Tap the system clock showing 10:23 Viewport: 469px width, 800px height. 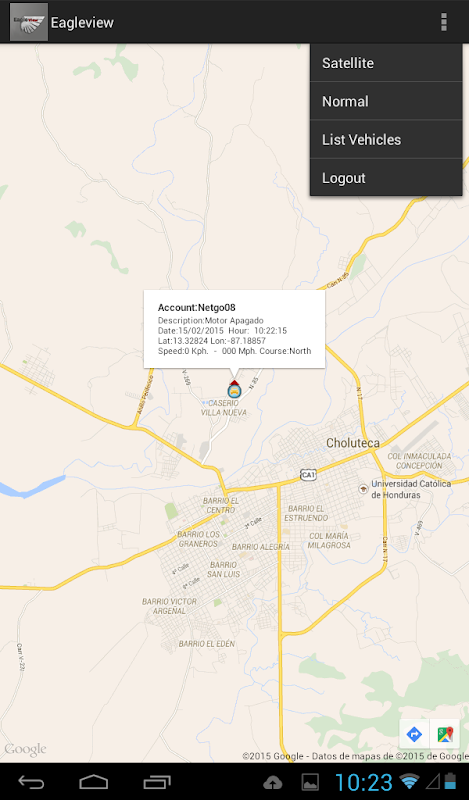pos(363,782)
